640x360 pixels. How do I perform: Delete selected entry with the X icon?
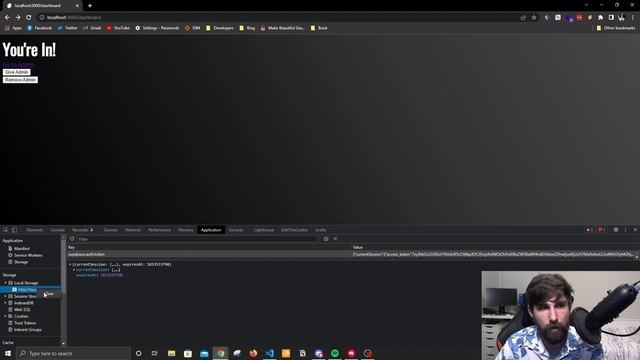[x=336, y=239]
